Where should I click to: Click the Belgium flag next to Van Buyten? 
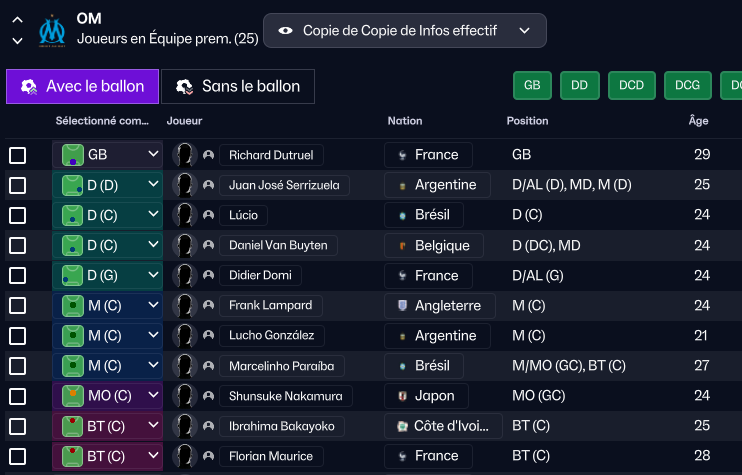click(403, 246)
